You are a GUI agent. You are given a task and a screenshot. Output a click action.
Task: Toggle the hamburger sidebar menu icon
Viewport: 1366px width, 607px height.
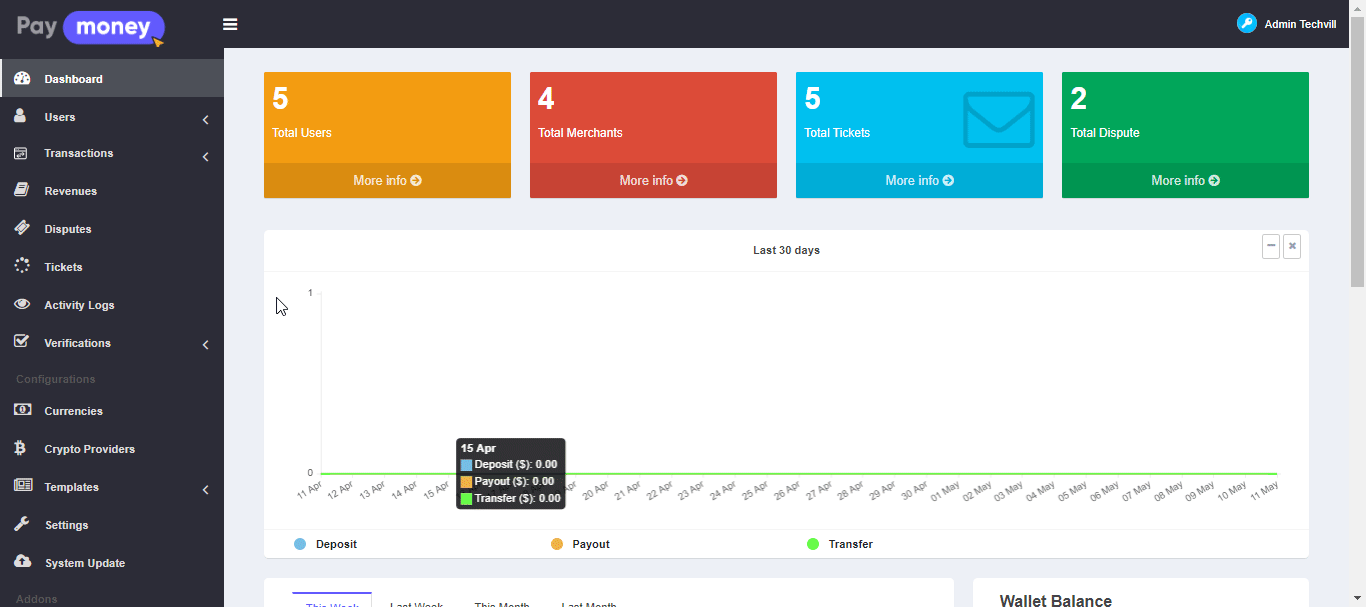230,24
